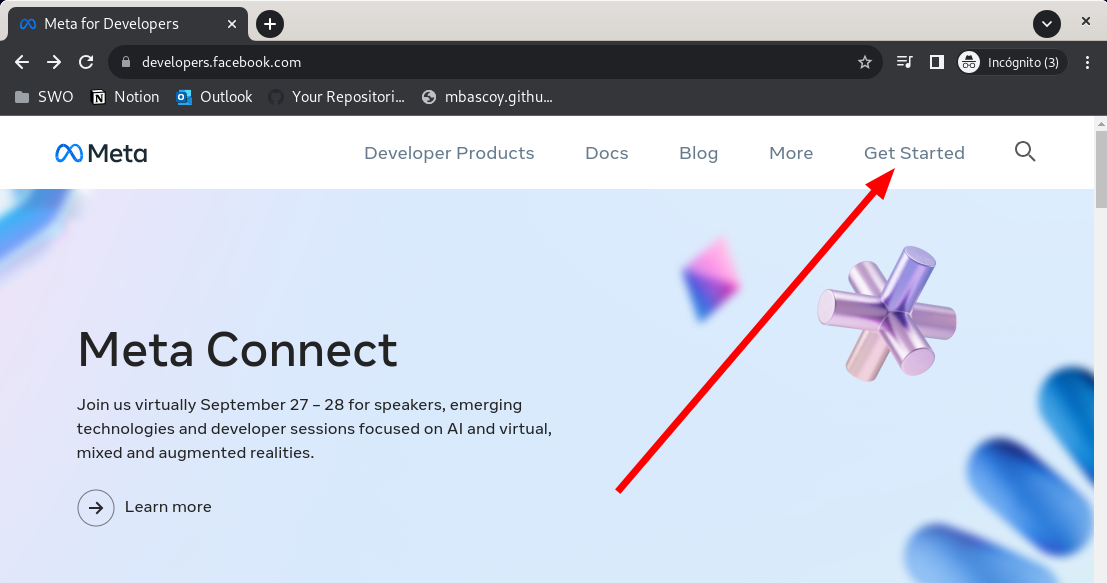
Task: Open the Blog navigation item
Action: pos(698,153)
